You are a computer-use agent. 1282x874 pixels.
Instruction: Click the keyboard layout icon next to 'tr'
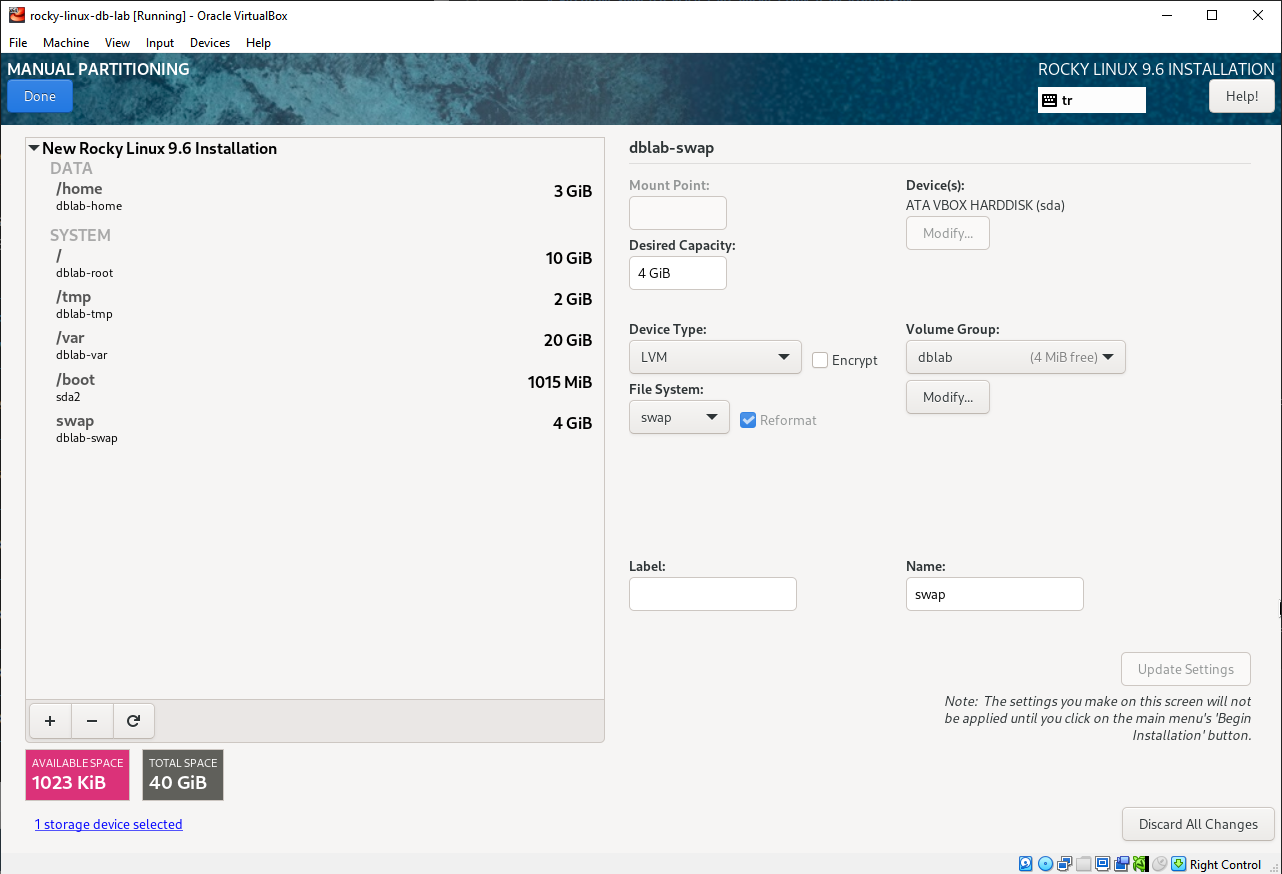tap(1049, 100)
